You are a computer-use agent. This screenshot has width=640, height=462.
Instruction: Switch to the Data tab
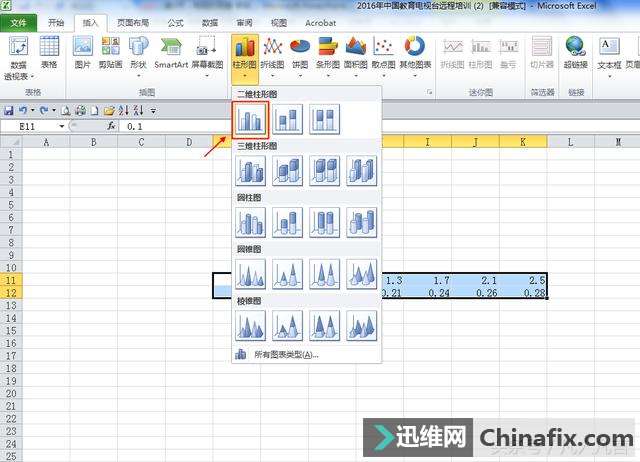pos(210,23)
